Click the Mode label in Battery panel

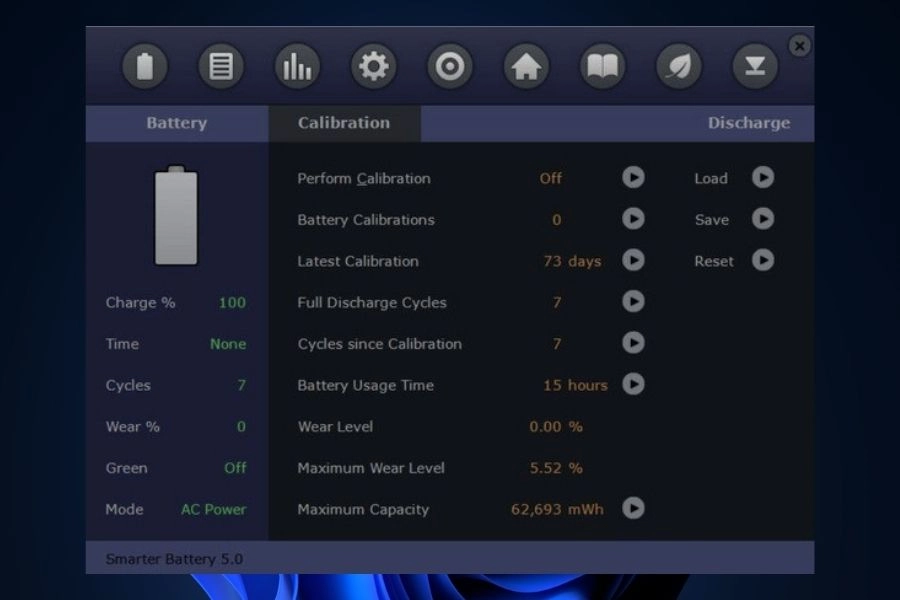coord(124,509)
